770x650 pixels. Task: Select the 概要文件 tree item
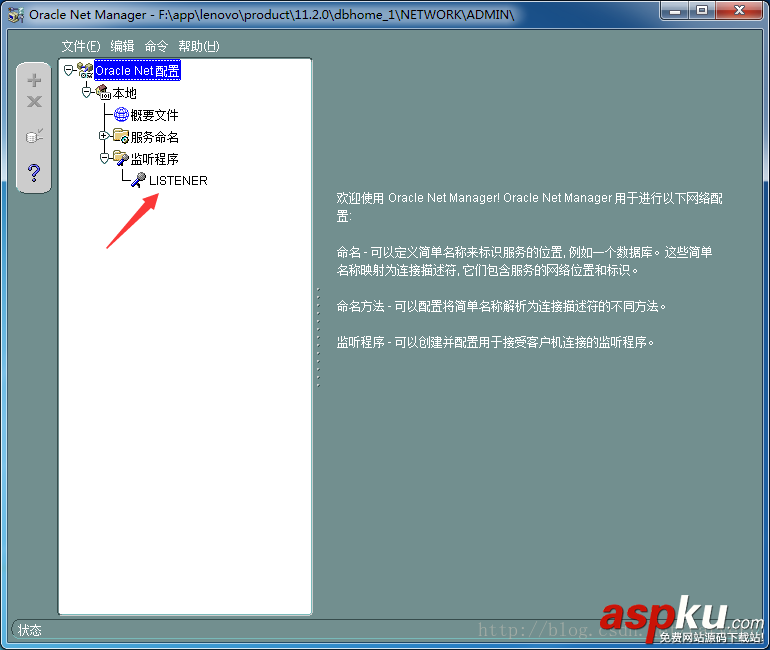click(154, 115)
